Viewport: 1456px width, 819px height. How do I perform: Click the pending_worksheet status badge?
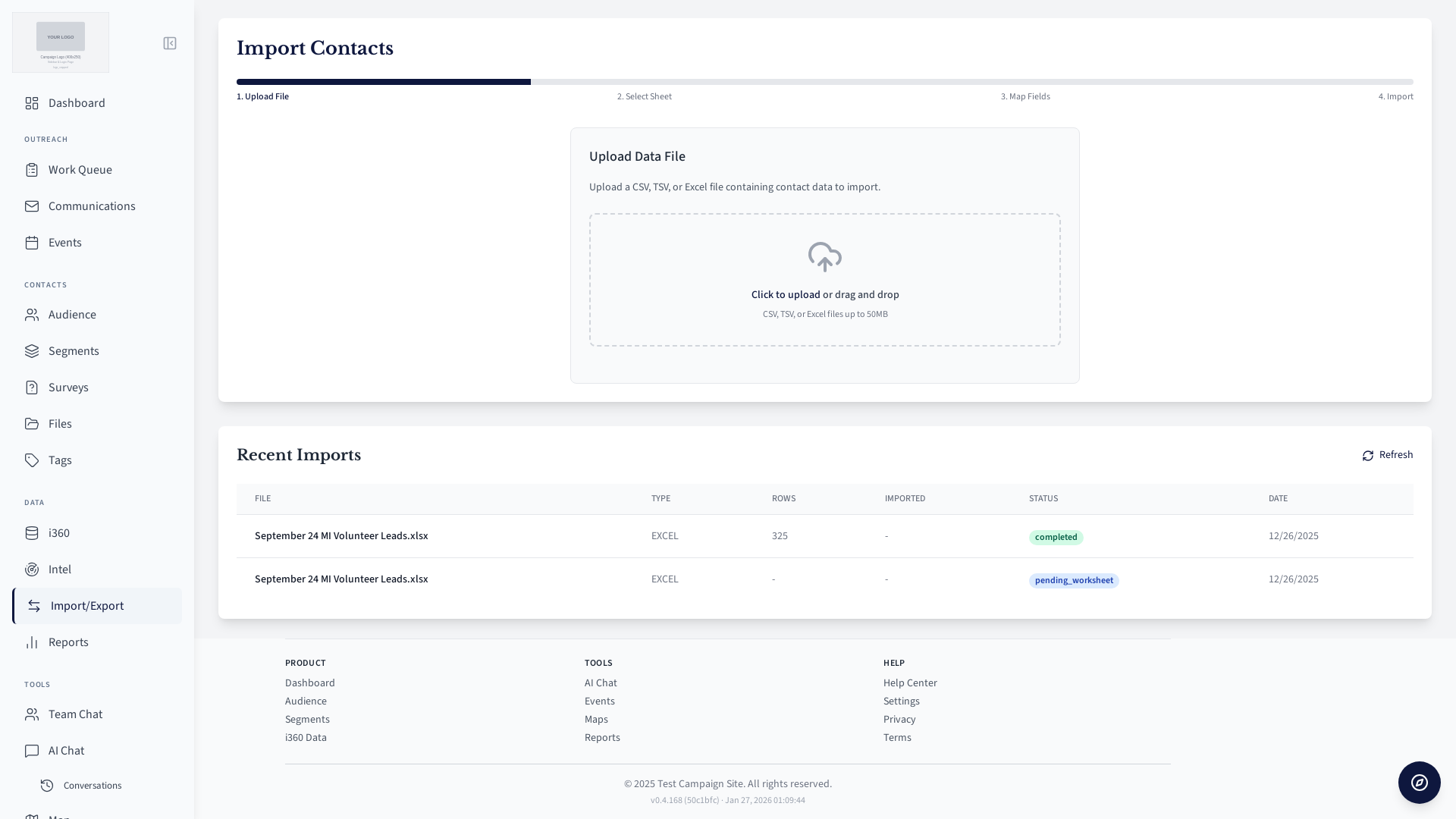point(1073,580)
